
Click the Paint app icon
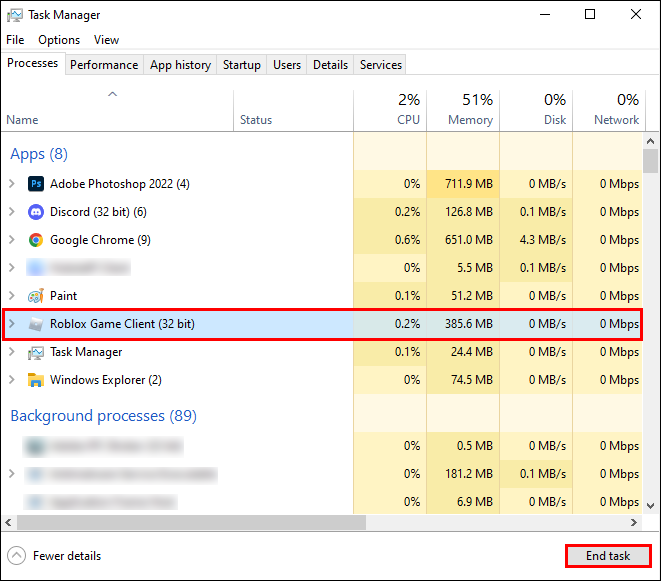click(x=36, y=296)
